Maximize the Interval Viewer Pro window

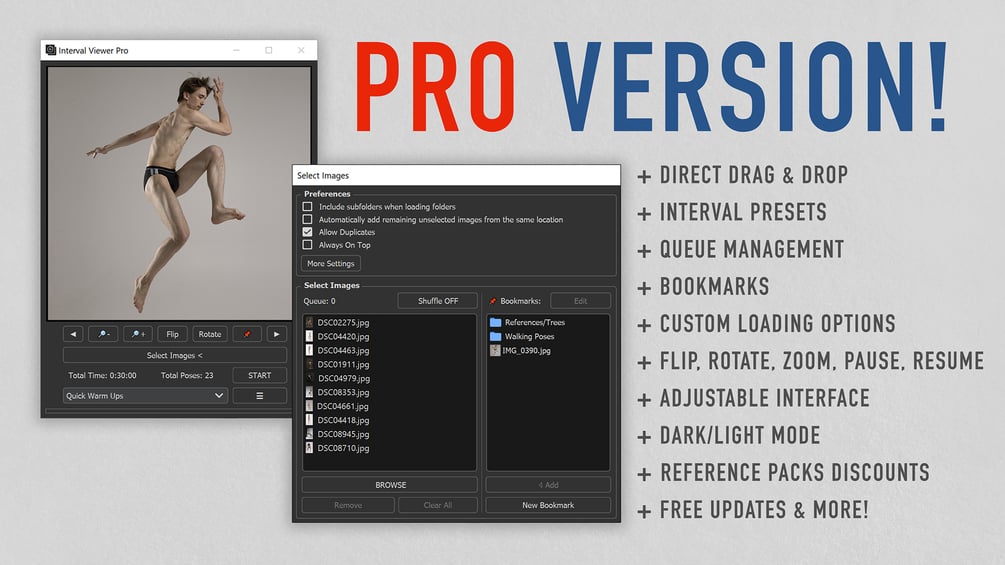tap(269, 50)
